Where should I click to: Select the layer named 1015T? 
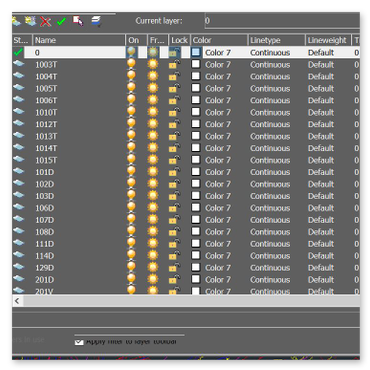click(x=46, y=160)
